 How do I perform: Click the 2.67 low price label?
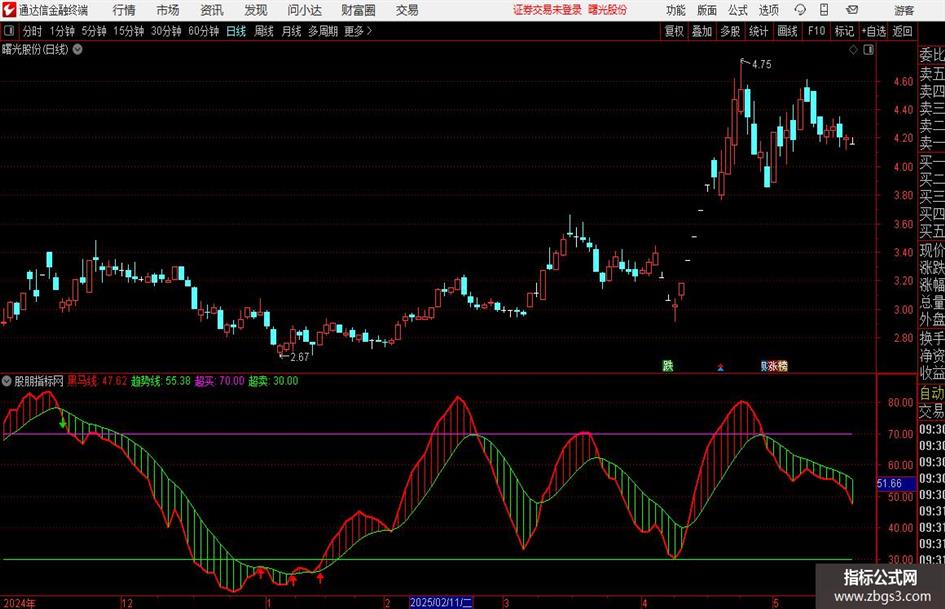pyautogui.click(x=300, y=356)
